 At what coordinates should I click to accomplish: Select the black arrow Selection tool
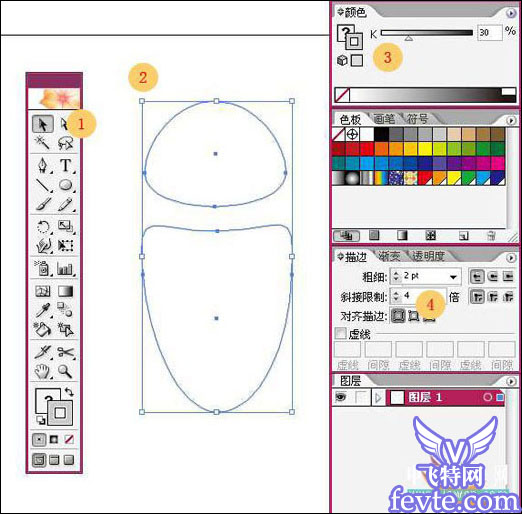[x=43, y=124]
